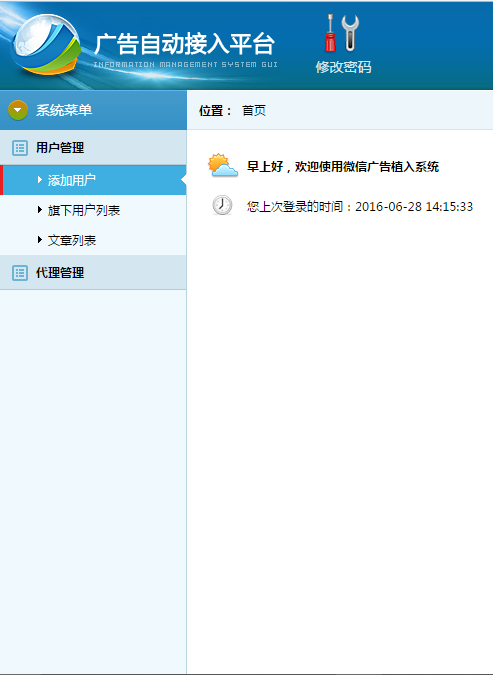Click the 早上好 welcome message text
This screenshot has height=675, width=493.
click(x=343, y=167)
